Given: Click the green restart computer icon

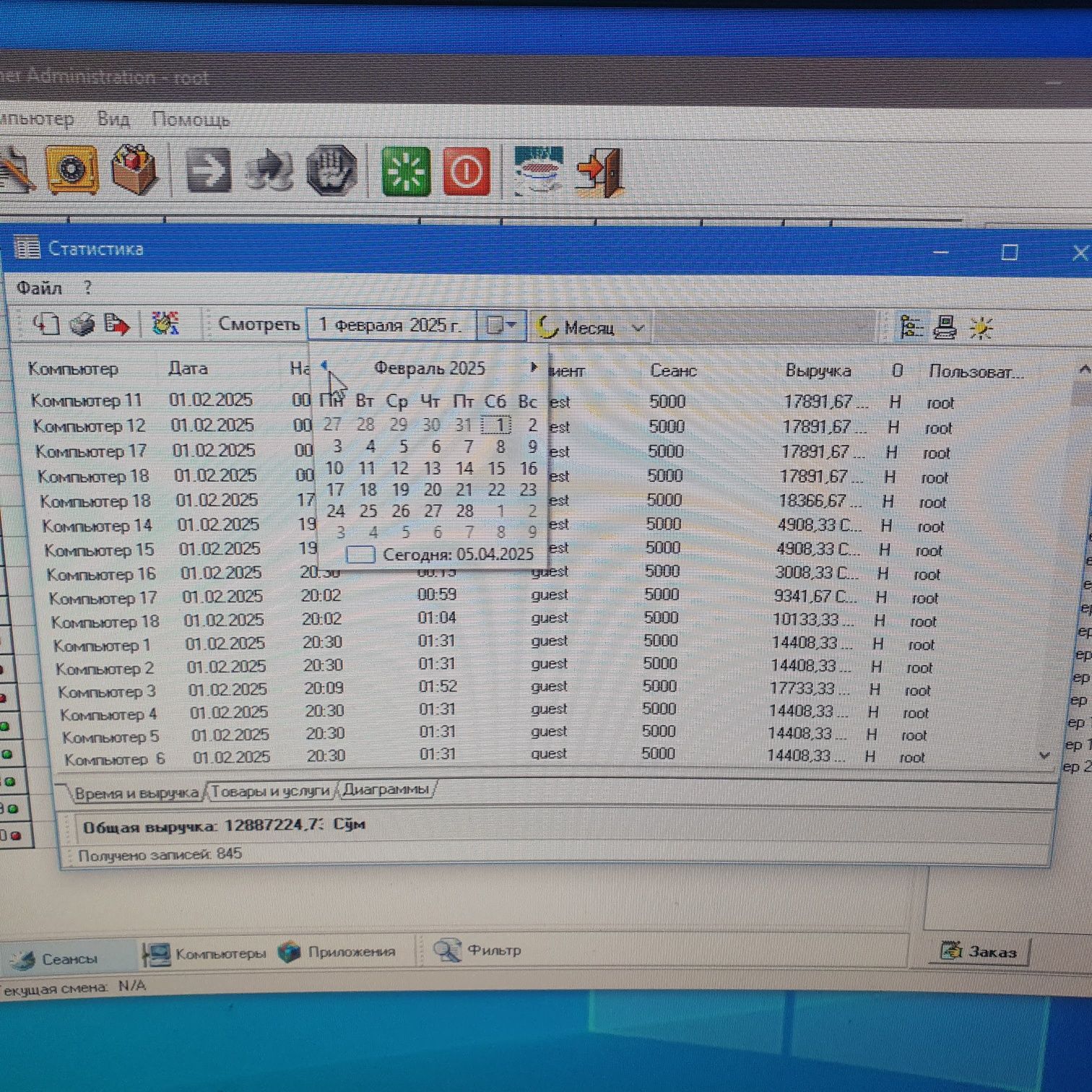Looking at the screenshot, I should pos(407,171).
